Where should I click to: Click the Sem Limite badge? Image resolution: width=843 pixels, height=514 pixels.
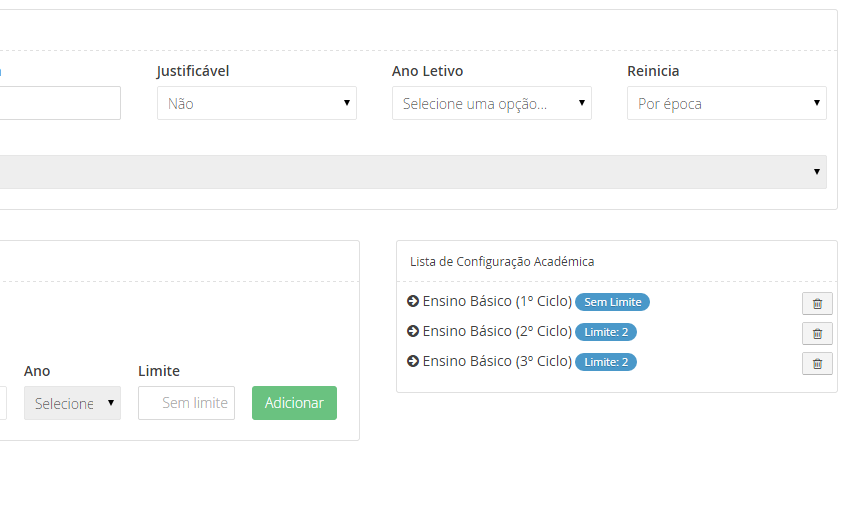(612, 302)
